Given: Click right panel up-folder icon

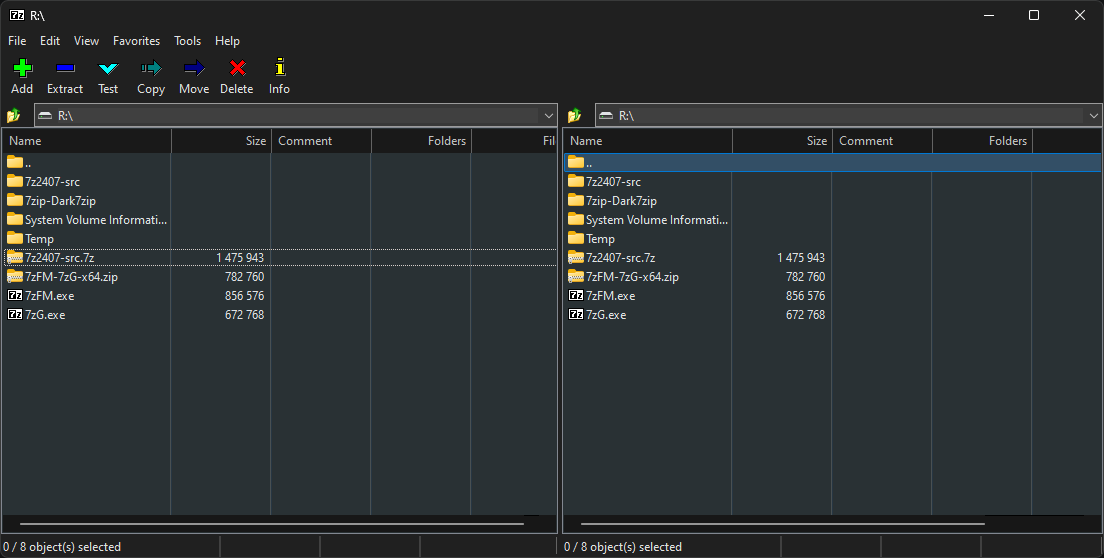Looking at the screenshot, I should 575,115.
